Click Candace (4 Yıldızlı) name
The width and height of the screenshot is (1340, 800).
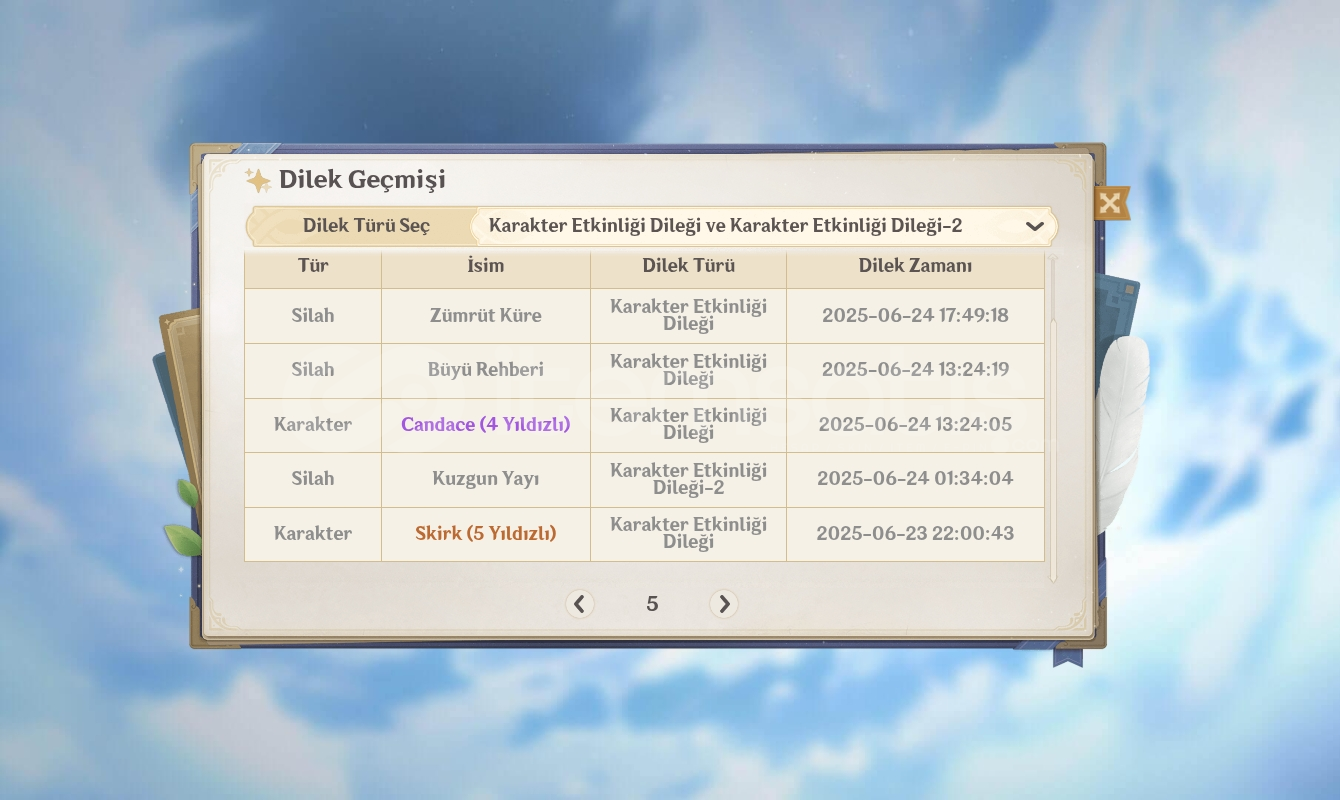click(486, 424)
